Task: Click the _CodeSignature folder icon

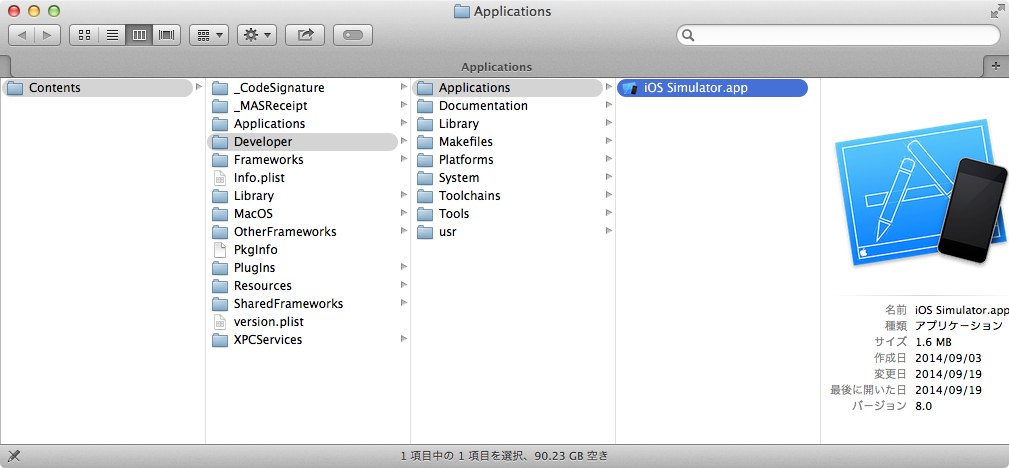Action: point(220,88)
